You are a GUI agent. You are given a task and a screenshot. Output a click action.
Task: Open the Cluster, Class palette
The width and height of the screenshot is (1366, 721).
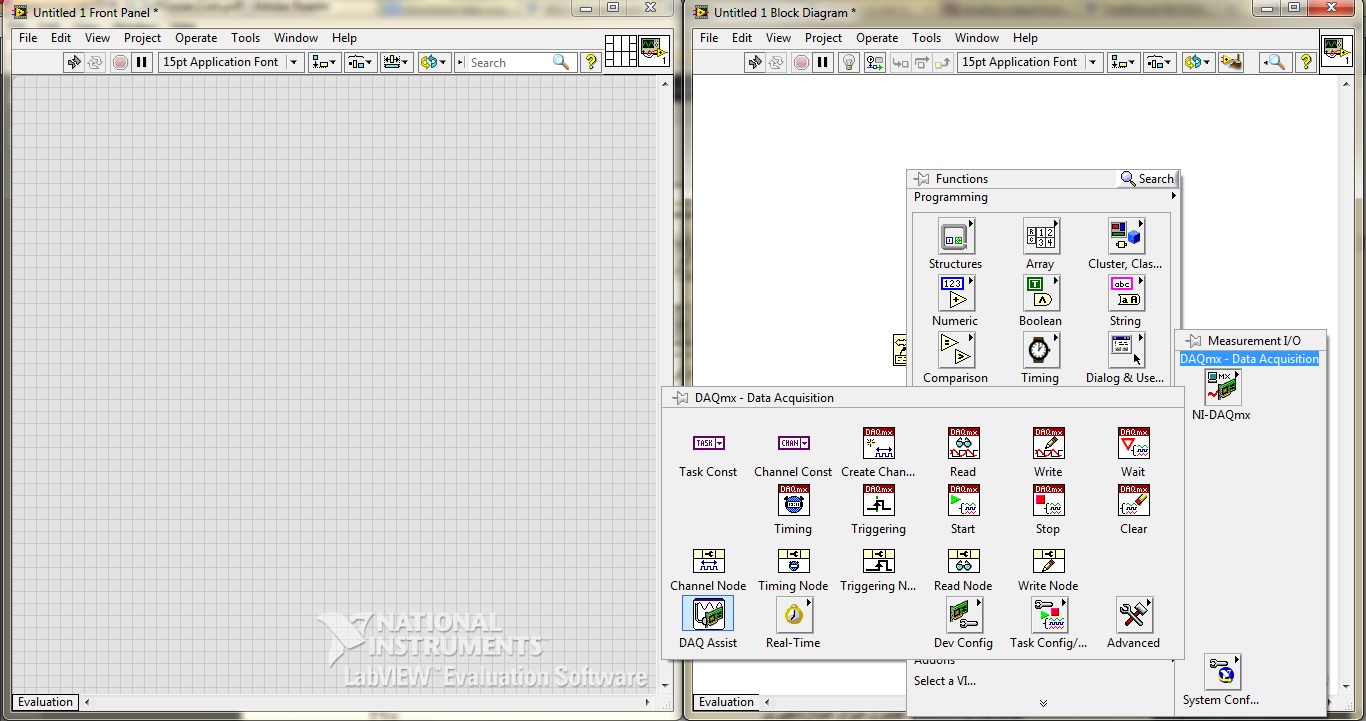pyautogui.click(x=1126, y=237)
